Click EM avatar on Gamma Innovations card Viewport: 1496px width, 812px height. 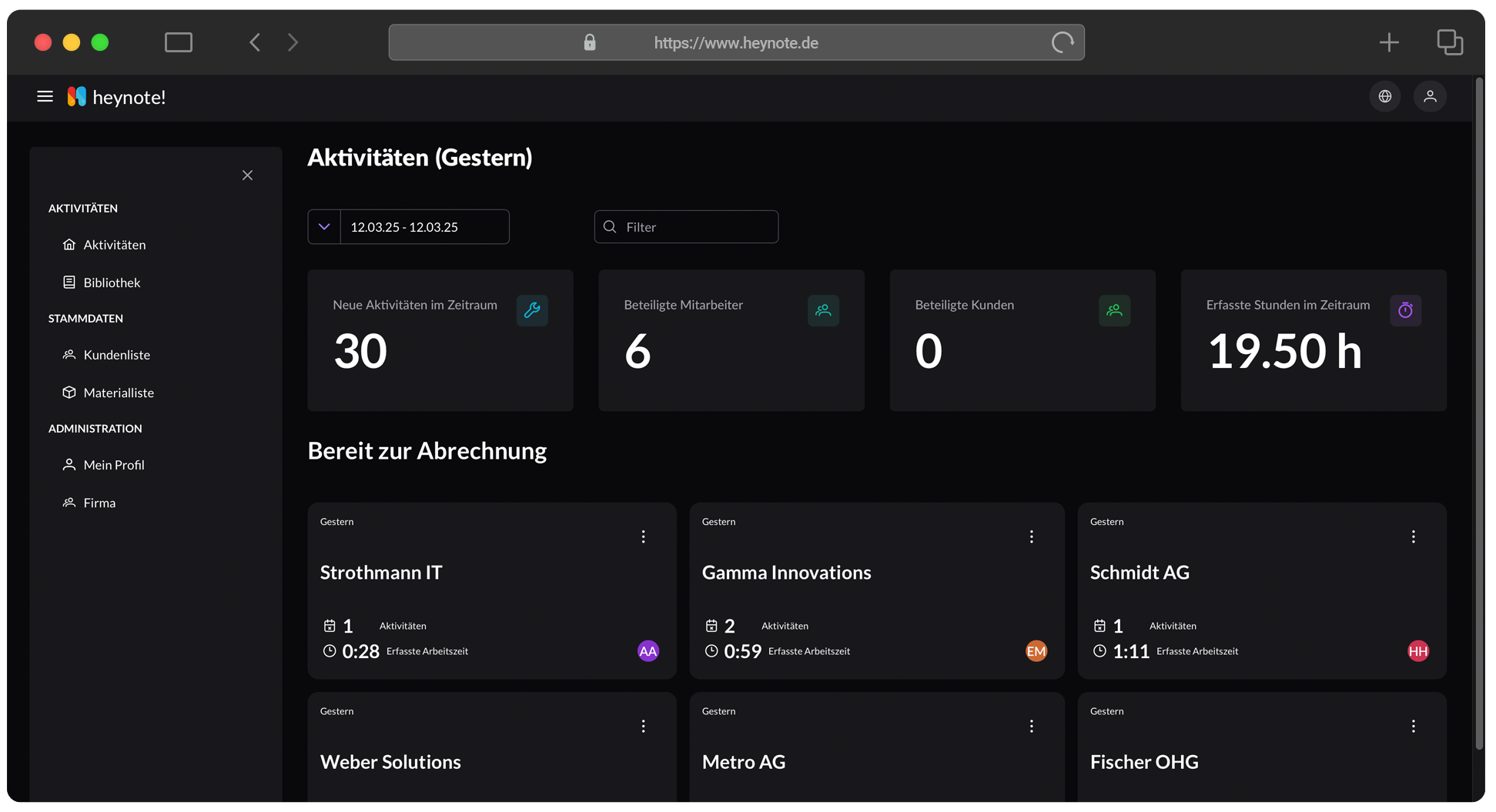click(1036, 651)
